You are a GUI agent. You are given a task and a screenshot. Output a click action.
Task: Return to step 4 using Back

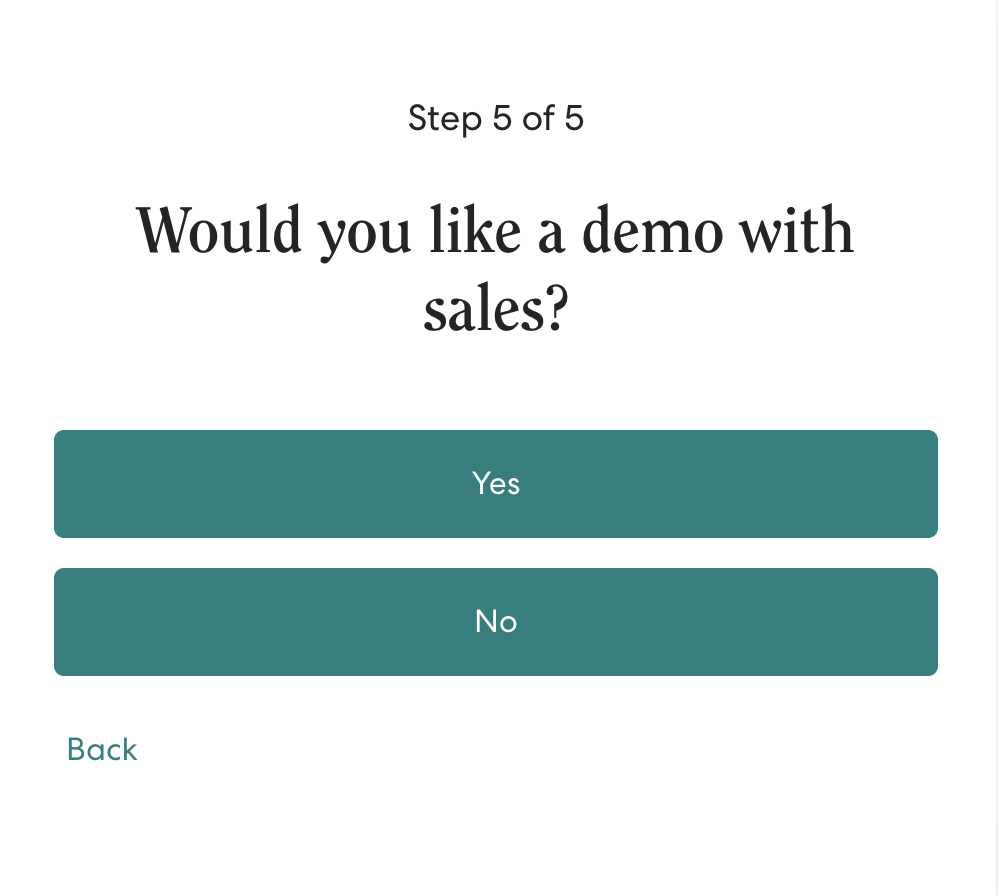point(102,749)
